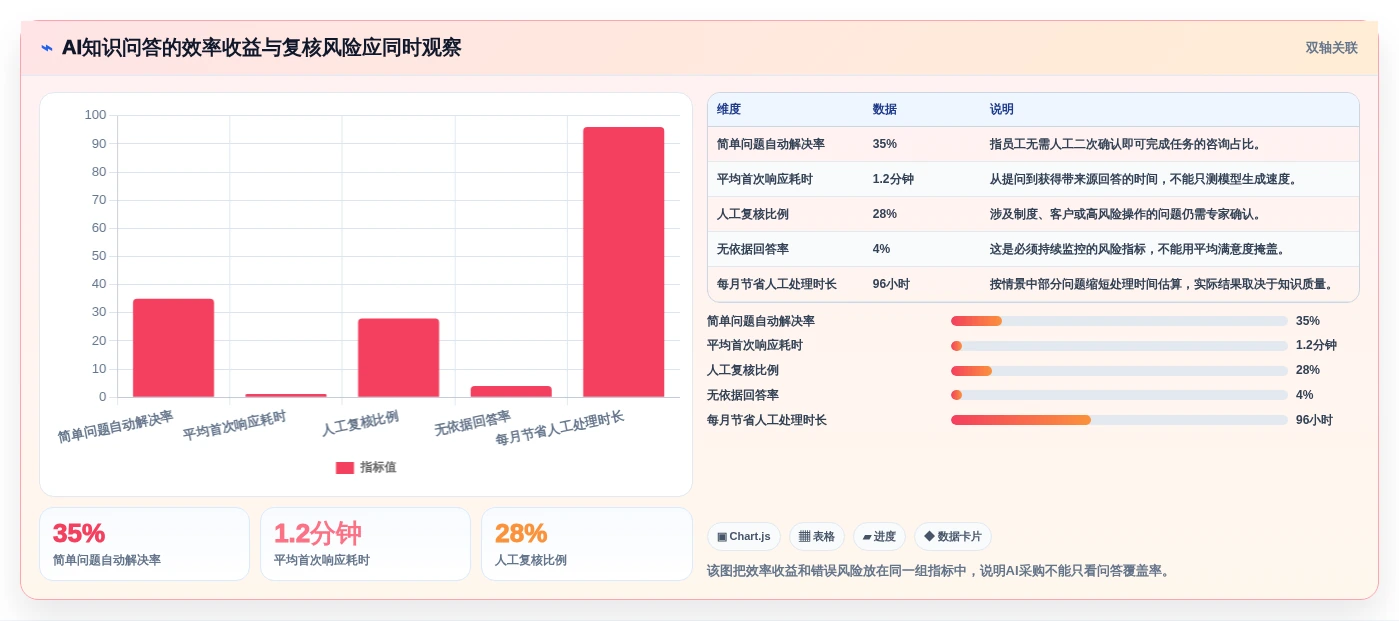
Task: Click description starting 从提问到获得带来源回答
Action: point(1144,179)
